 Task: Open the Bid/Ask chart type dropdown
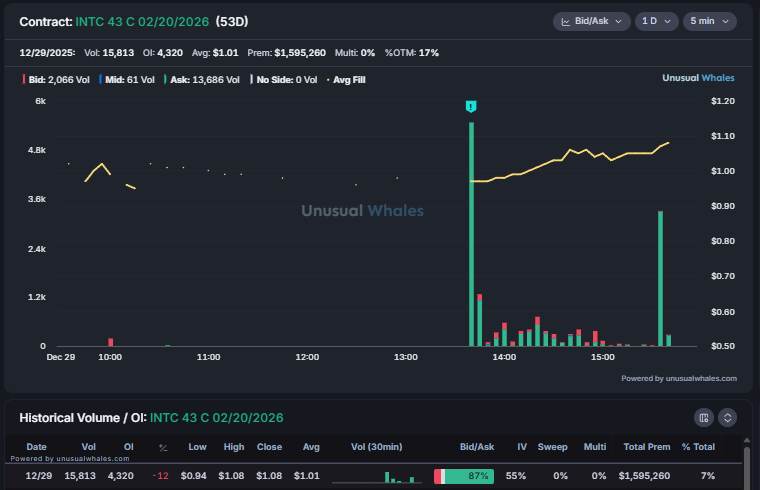[591, 21]
